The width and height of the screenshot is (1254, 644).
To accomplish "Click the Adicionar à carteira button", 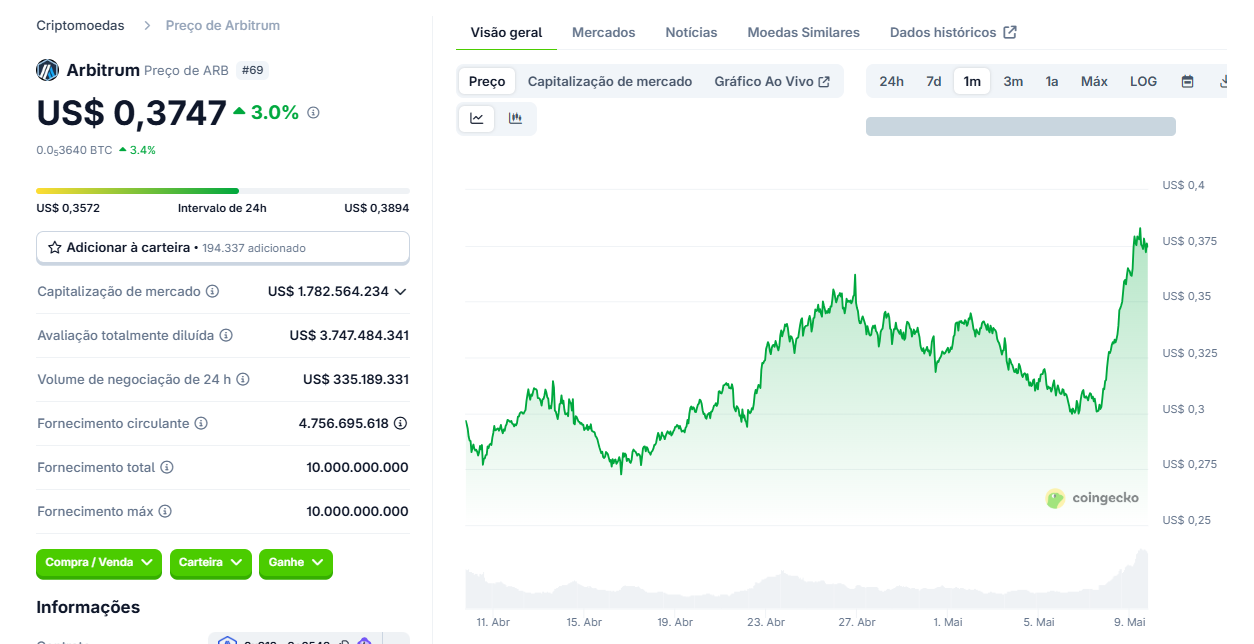I will click(x=223, y=247).
